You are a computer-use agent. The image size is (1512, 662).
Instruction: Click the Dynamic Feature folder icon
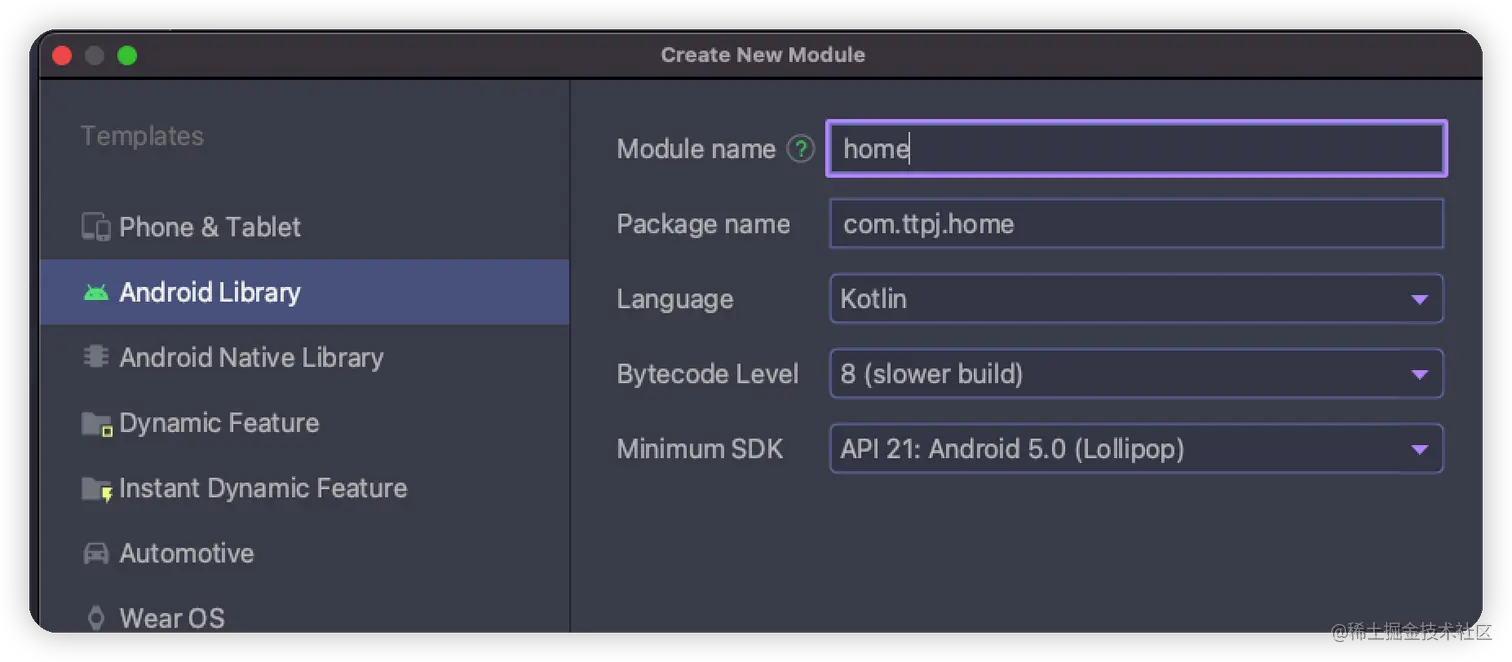click(97, 424)
